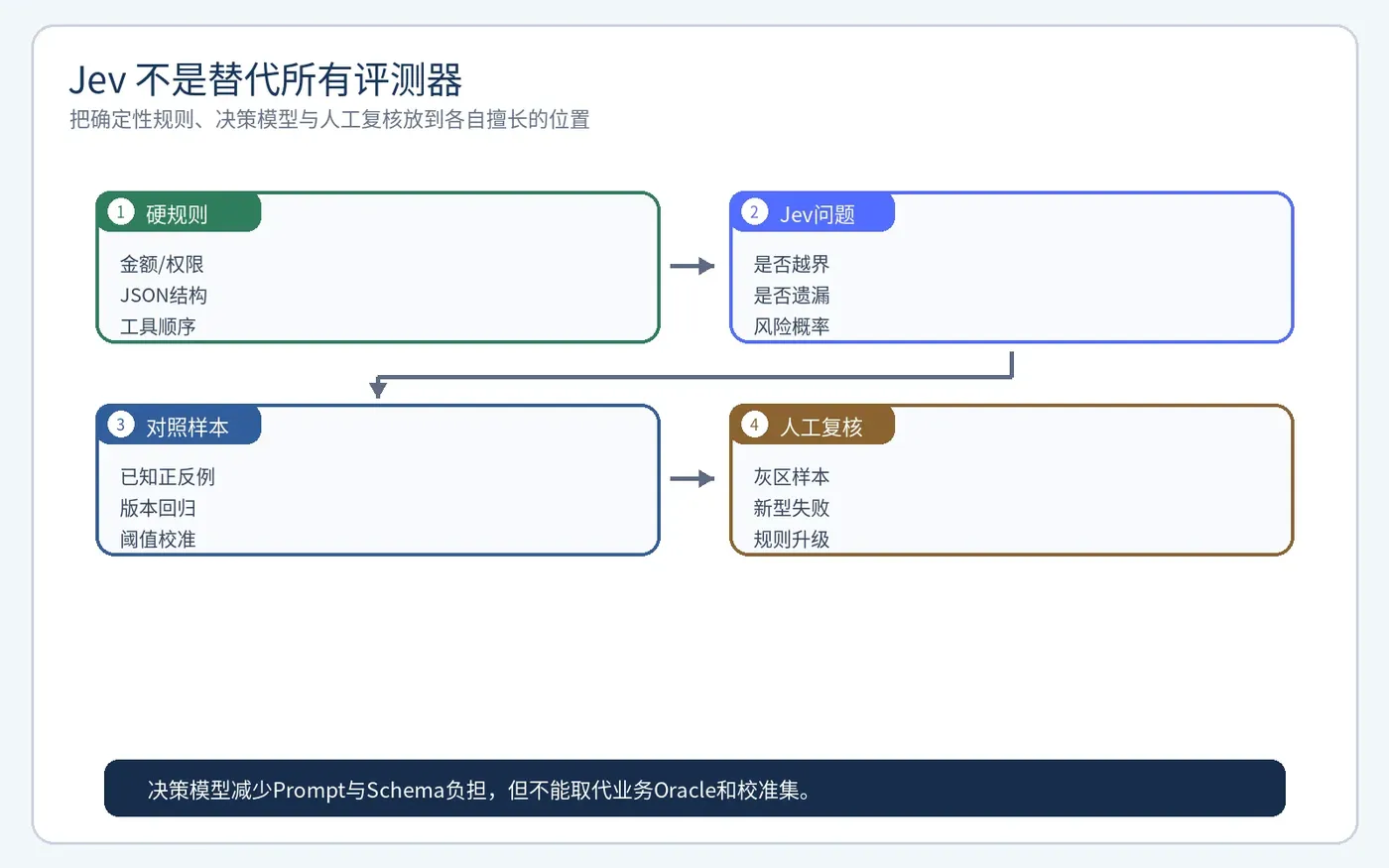
Task: Click the bottom banner starting with "决策模型减少Prompt"
Action: tap(694, 789)
